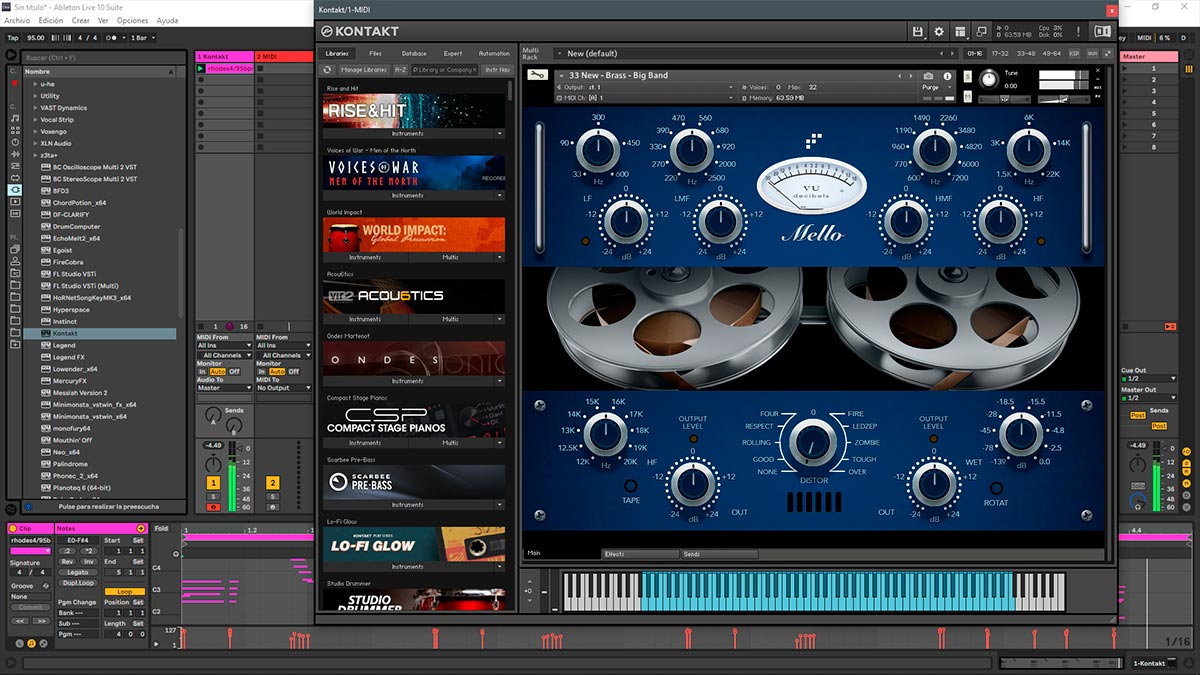The width and height of the screenshot is (1200, 675).
Task: Click the Tap tempo button
Action: pos(13,38)
